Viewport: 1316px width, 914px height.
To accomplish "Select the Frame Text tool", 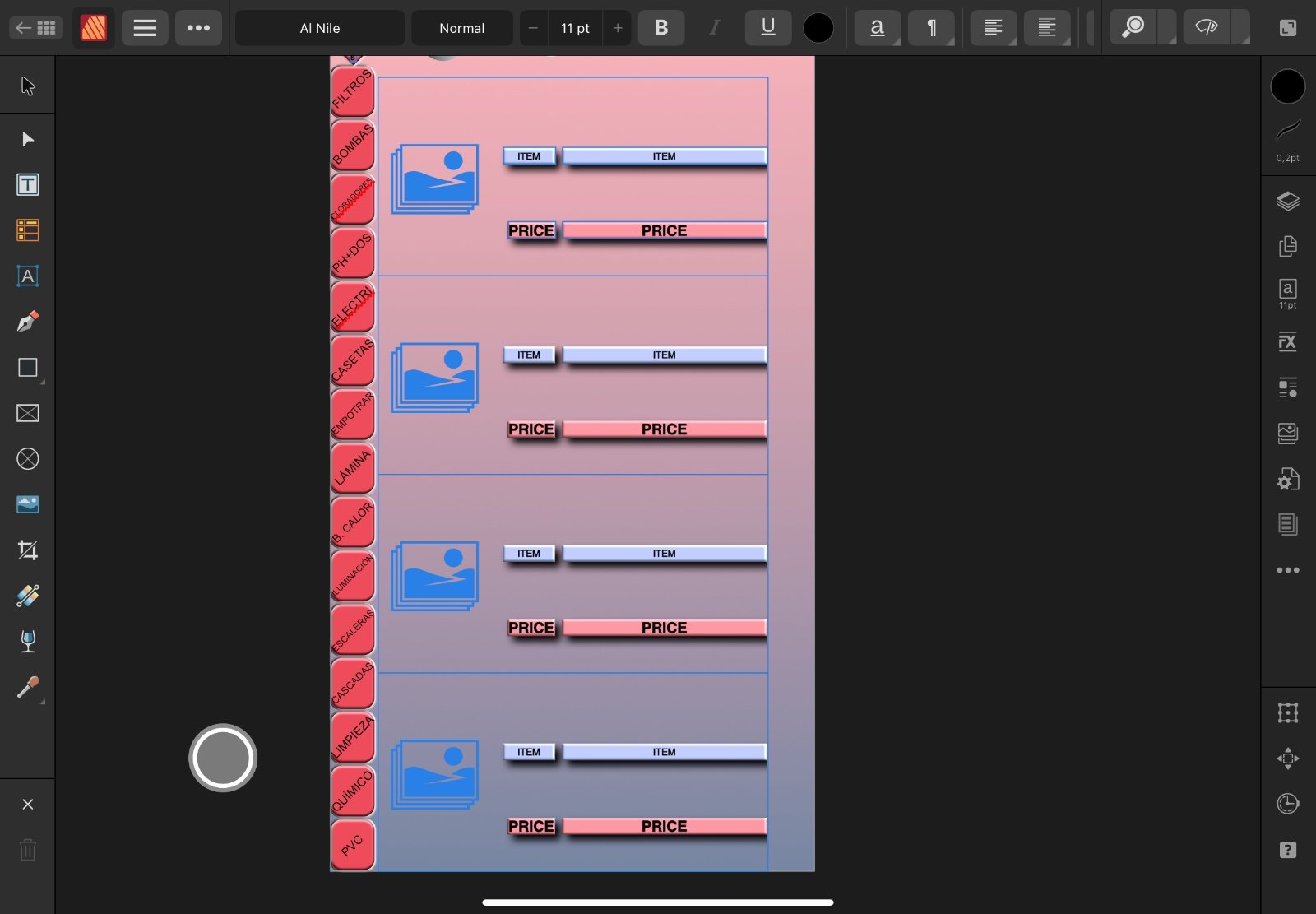I will (x=27, y=185).
